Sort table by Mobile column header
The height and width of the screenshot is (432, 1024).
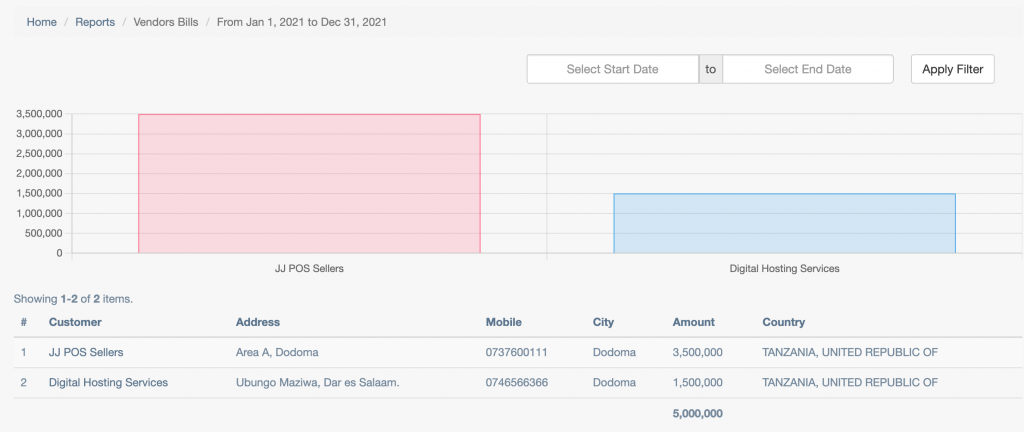(504, 322)
